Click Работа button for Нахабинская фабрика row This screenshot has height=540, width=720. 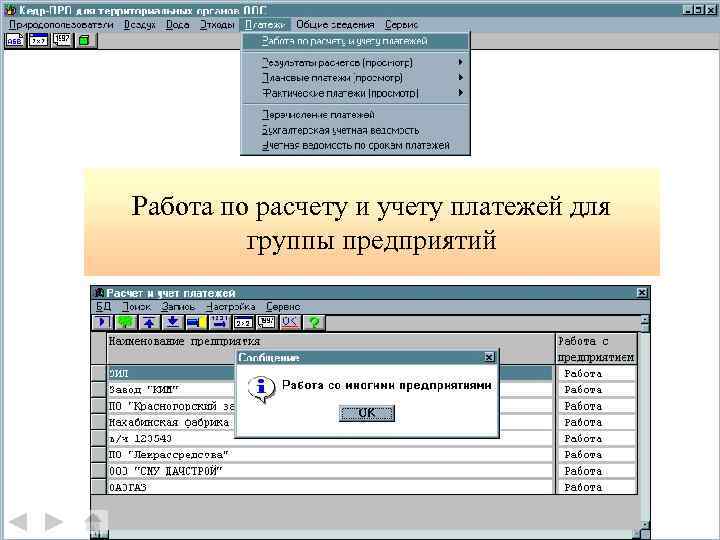pos(596,422)
